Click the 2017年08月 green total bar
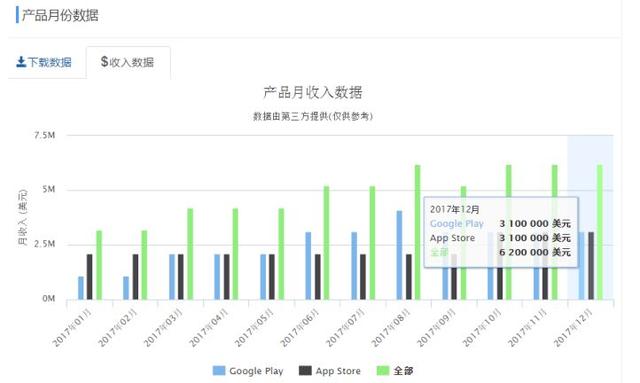640x383 pixels. click(418, 232)
